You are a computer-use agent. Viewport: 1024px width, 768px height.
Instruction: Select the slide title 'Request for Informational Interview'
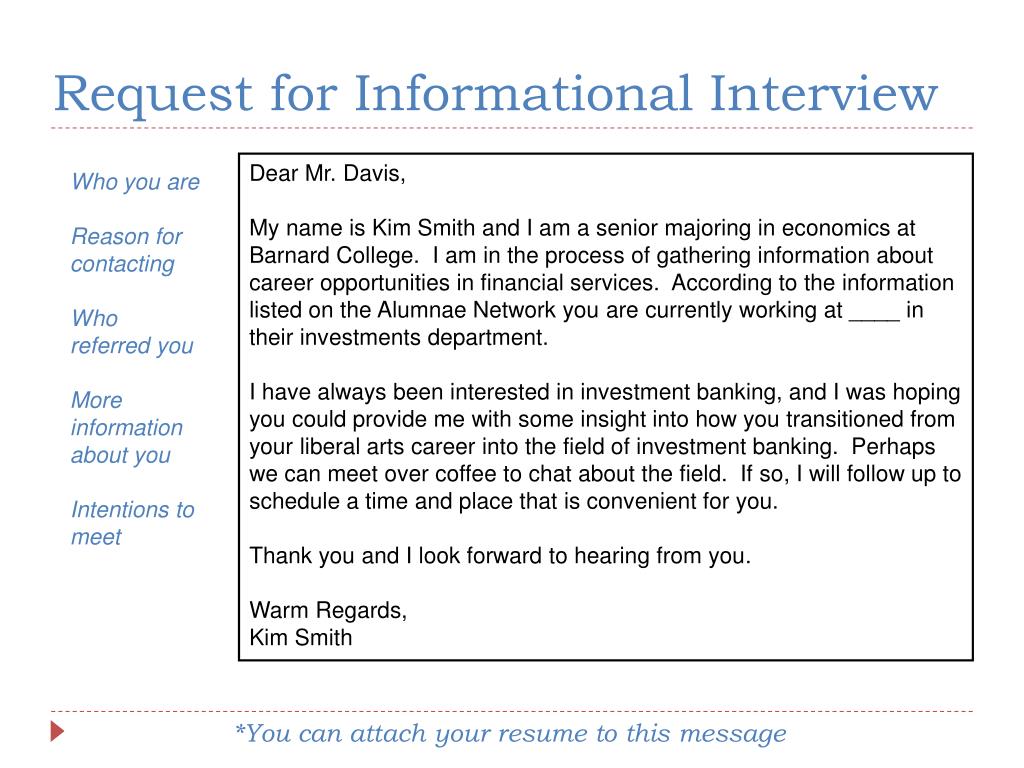click(x=496, y=93)
